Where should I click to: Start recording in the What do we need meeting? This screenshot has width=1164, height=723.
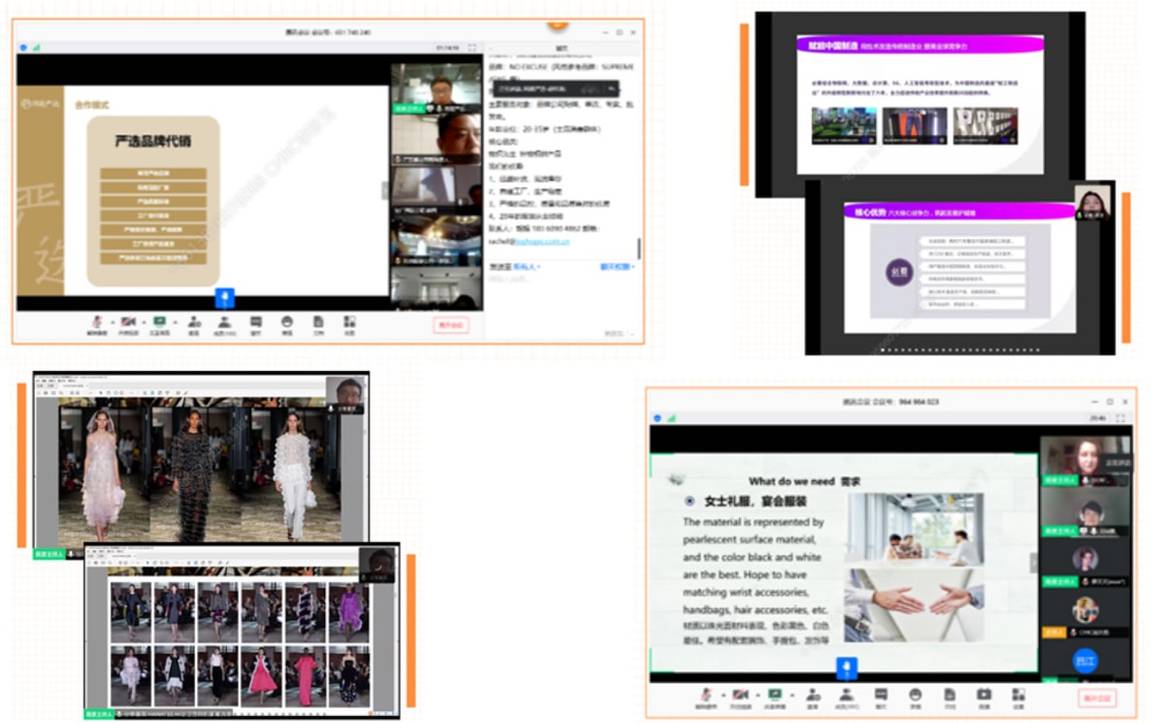(x=984, y=699)
